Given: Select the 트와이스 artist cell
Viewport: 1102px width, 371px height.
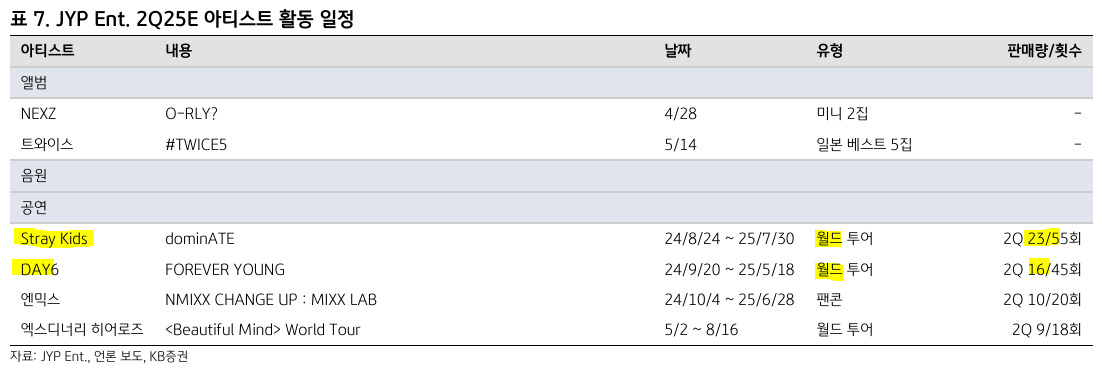Looking at the screenshot, I should point(47,145).
